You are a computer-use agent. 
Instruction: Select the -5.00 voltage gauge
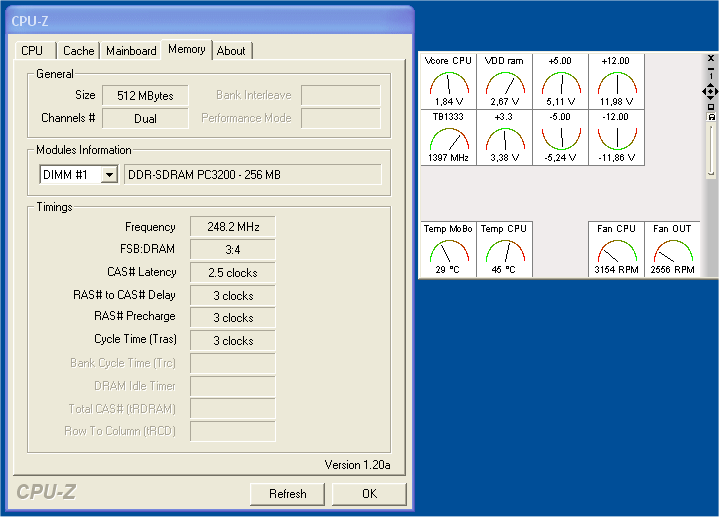(x=560, y=137)
